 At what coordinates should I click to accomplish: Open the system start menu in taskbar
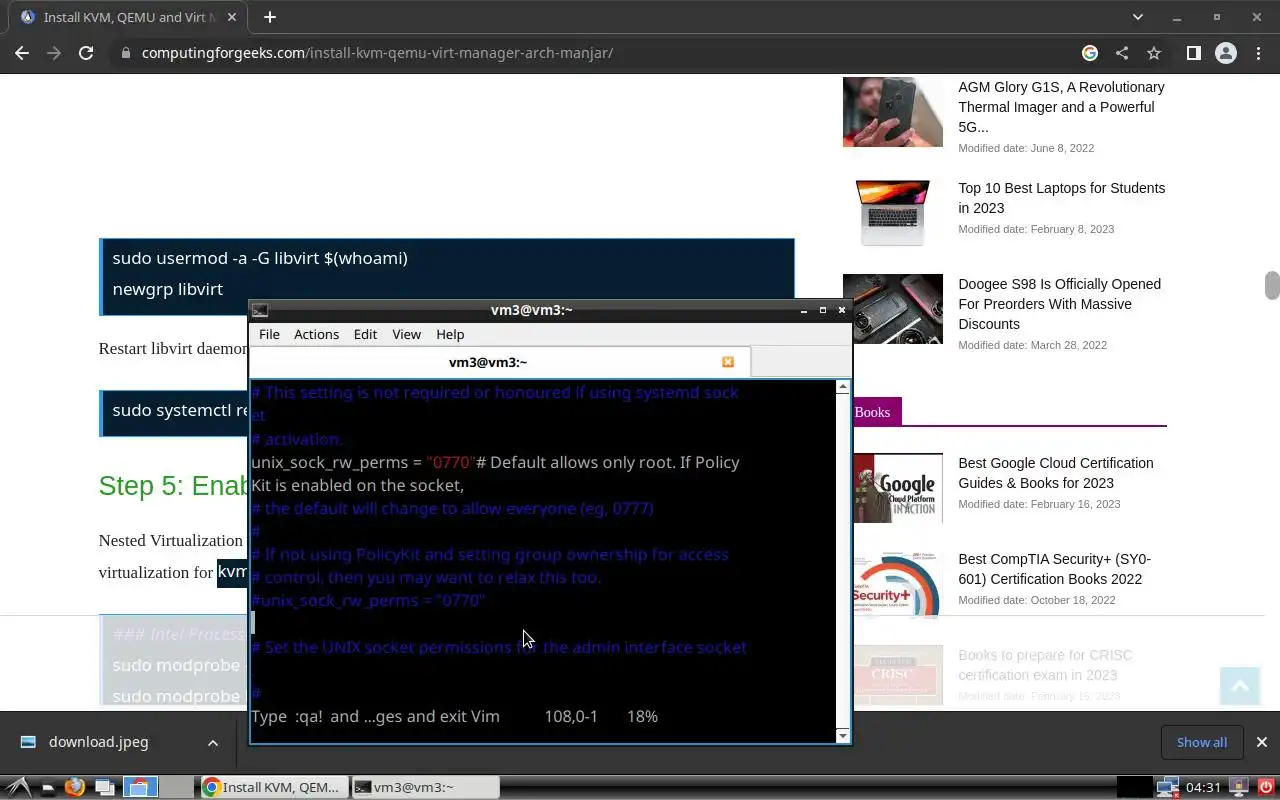coord(20,787)
